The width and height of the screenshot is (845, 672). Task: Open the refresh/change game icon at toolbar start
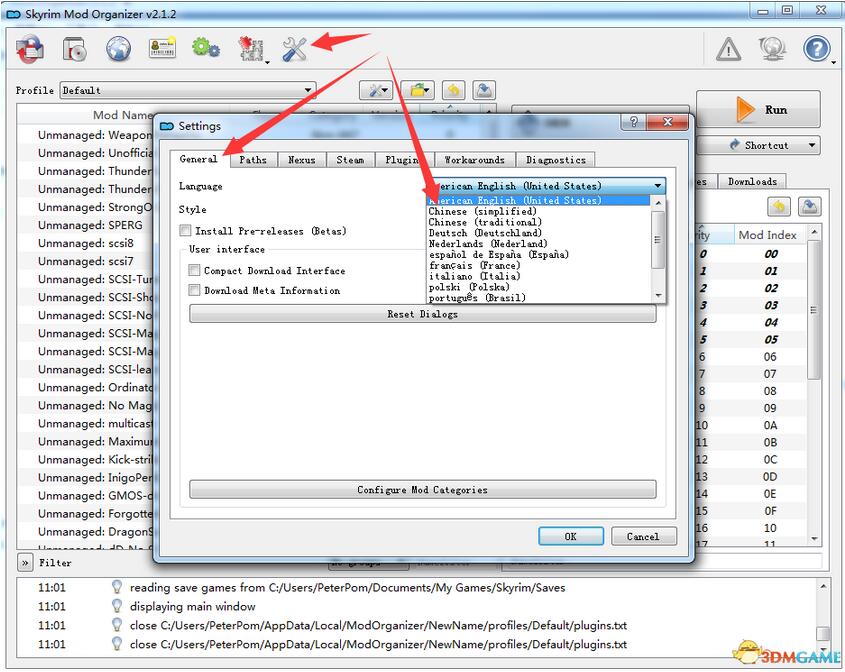pos(30,49)
